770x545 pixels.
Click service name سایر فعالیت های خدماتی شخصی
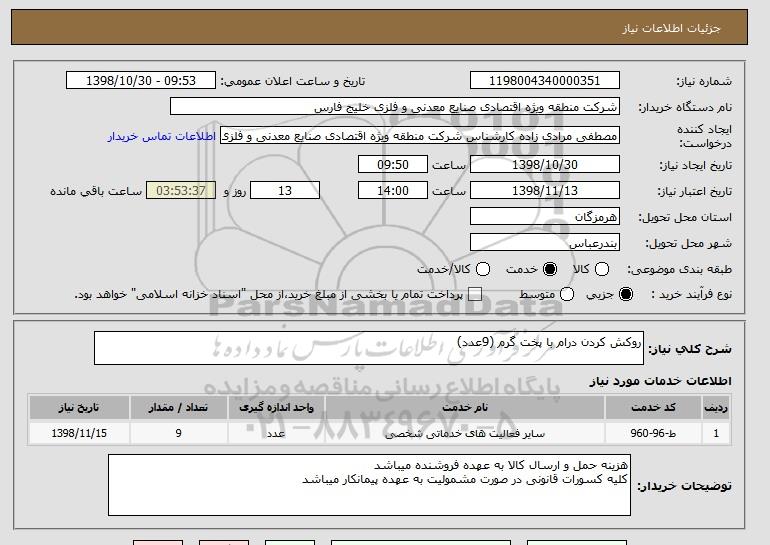pyautogui.click(x=465, y=434)
